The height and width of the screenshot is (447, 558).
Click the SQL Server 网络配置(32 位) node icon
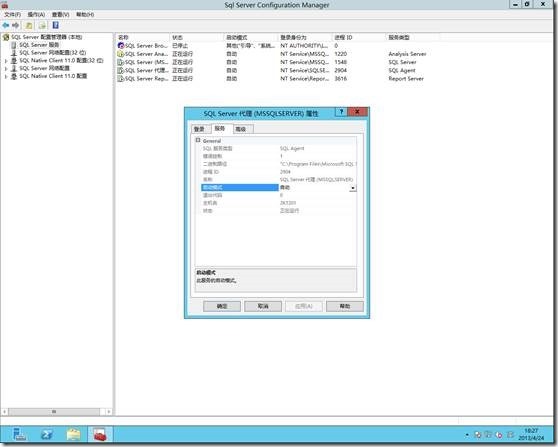tap(14, 53)
